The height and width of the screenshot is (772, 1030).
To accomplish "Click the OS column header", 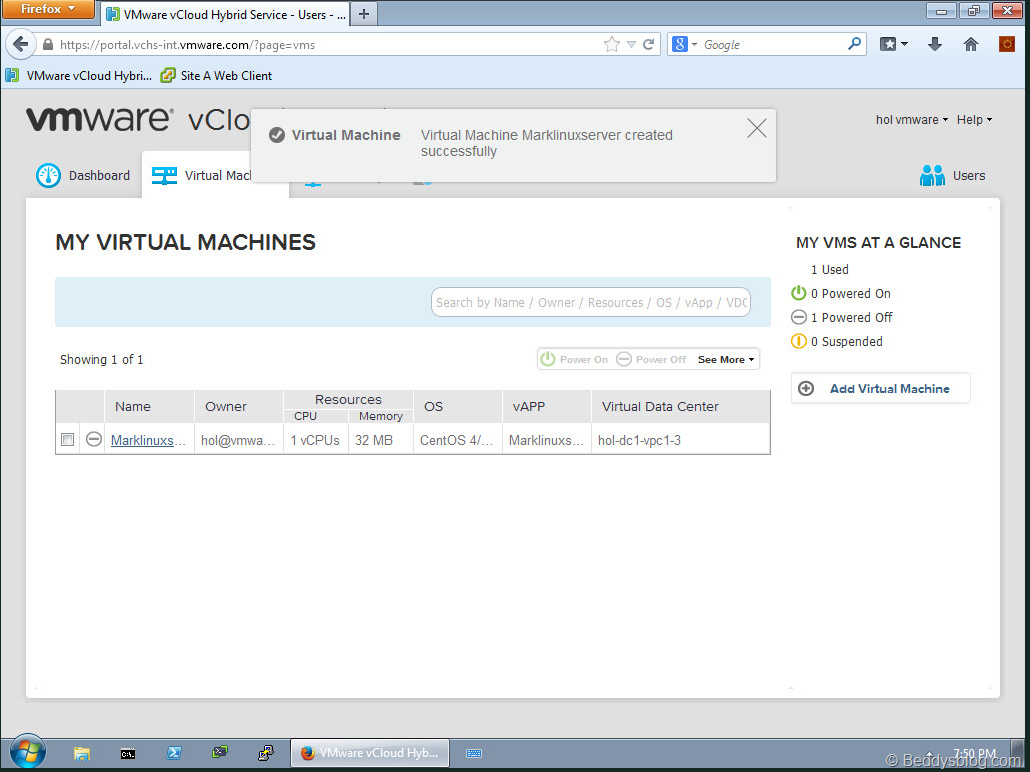I will [x=458, y=407].
